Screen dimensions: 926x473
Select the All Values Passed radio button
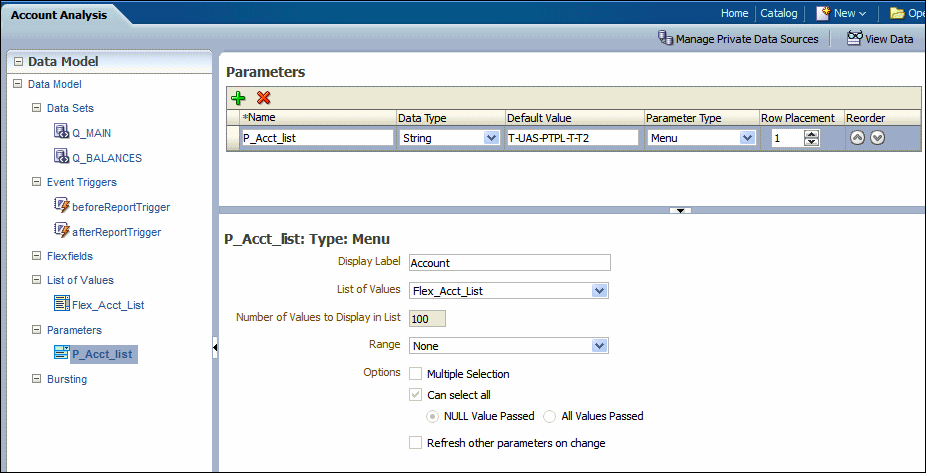pyautogui.click(x=551, y=416)
